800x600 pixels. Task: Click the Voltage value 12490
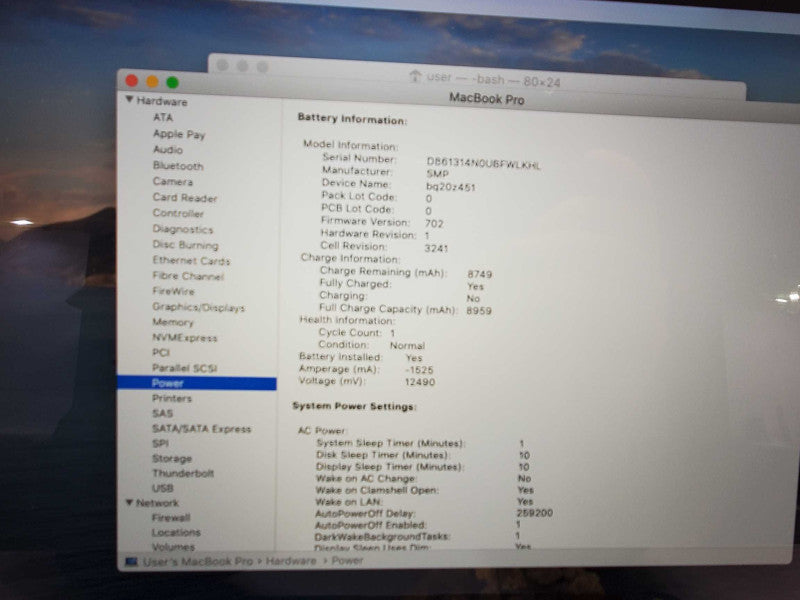click(x=419, y=382)
